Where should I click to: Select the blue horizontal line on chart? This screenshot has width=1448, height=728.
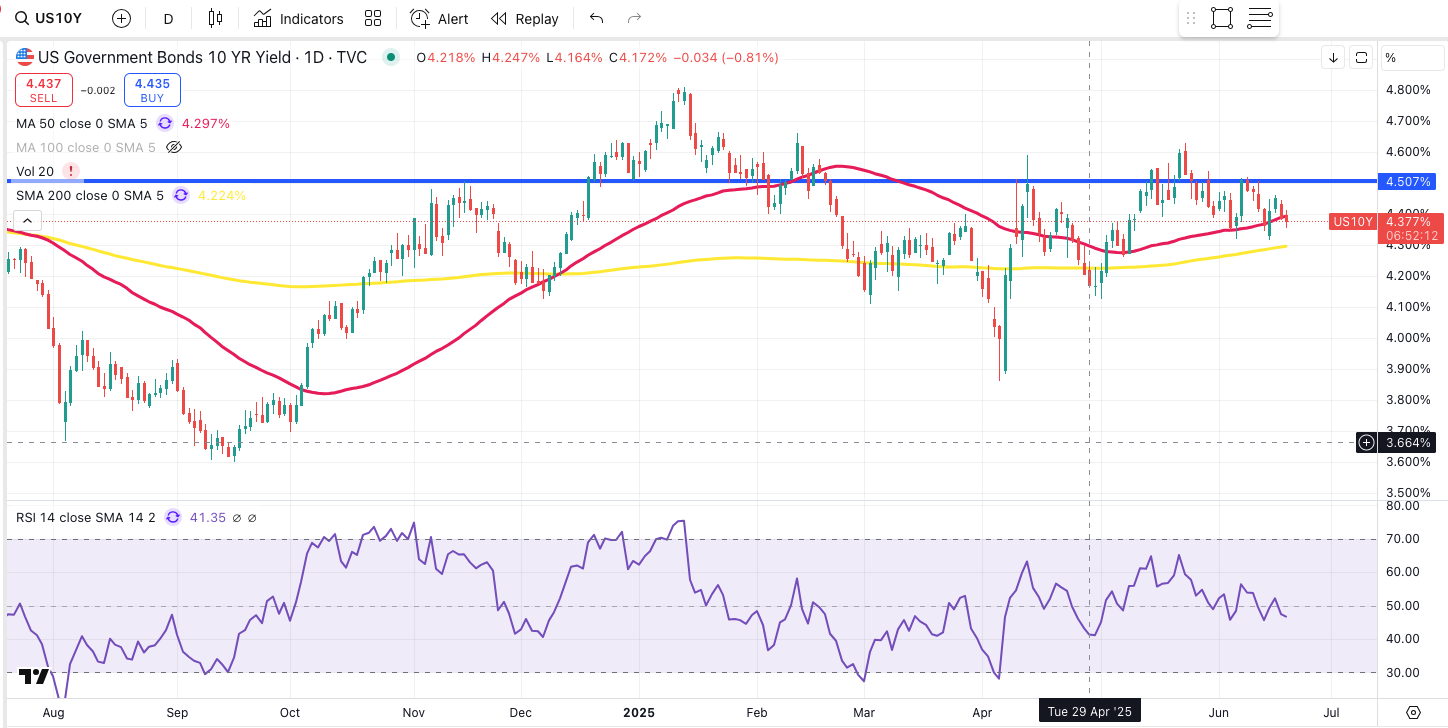(690, 181)
